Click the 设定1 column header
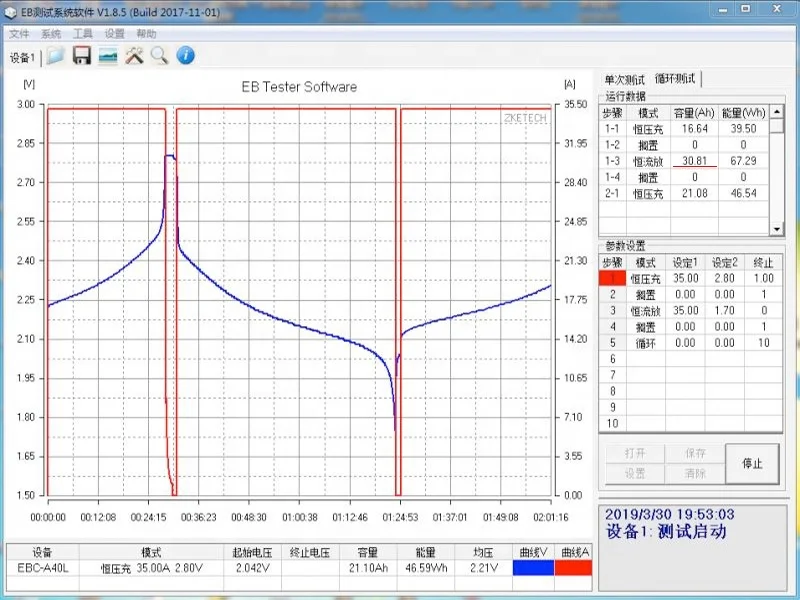800x600 pixels. pos(685,263)
